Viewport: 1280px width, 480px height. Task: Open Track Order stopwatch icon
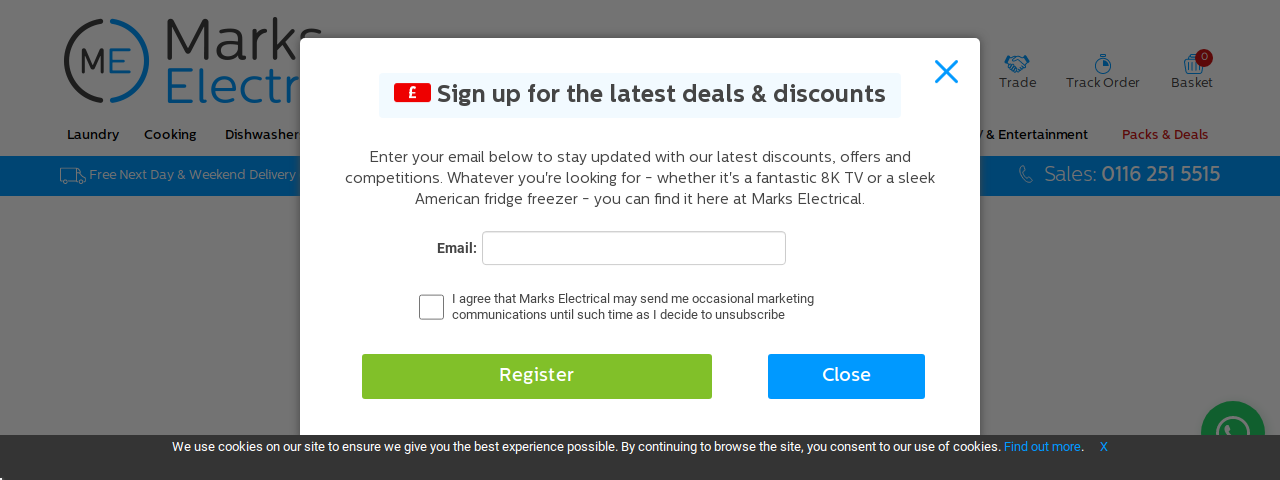pos(1102,63)
